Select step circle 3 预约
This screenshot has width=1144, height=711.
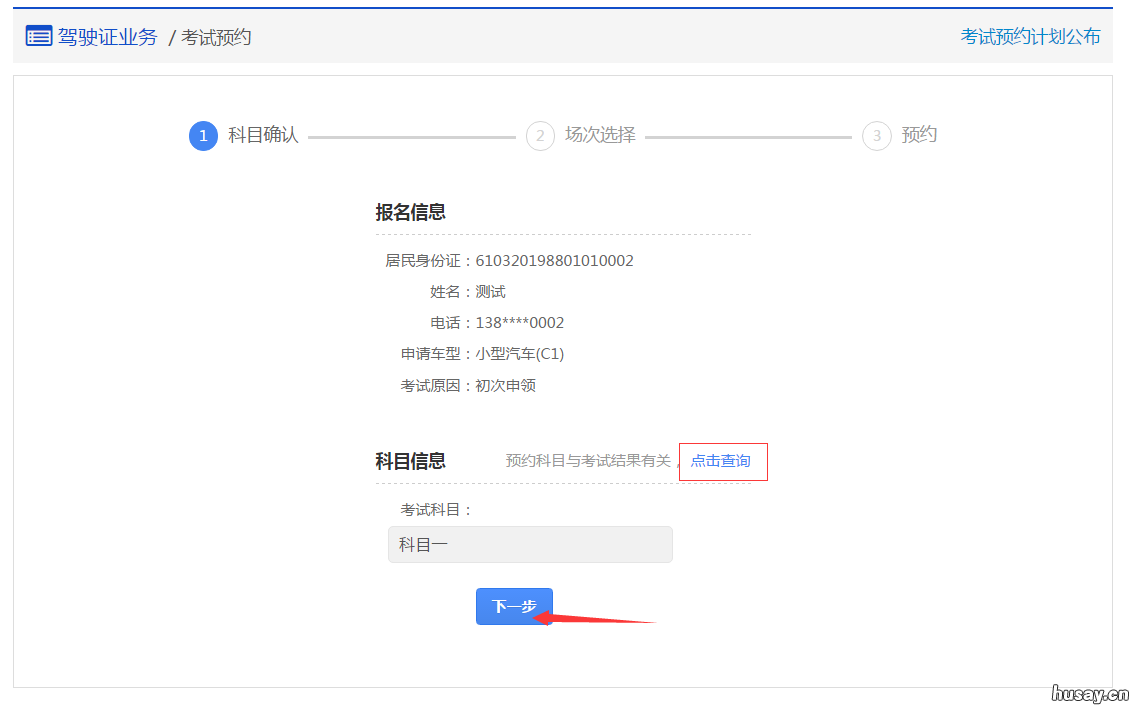click(x=875, y=136)
